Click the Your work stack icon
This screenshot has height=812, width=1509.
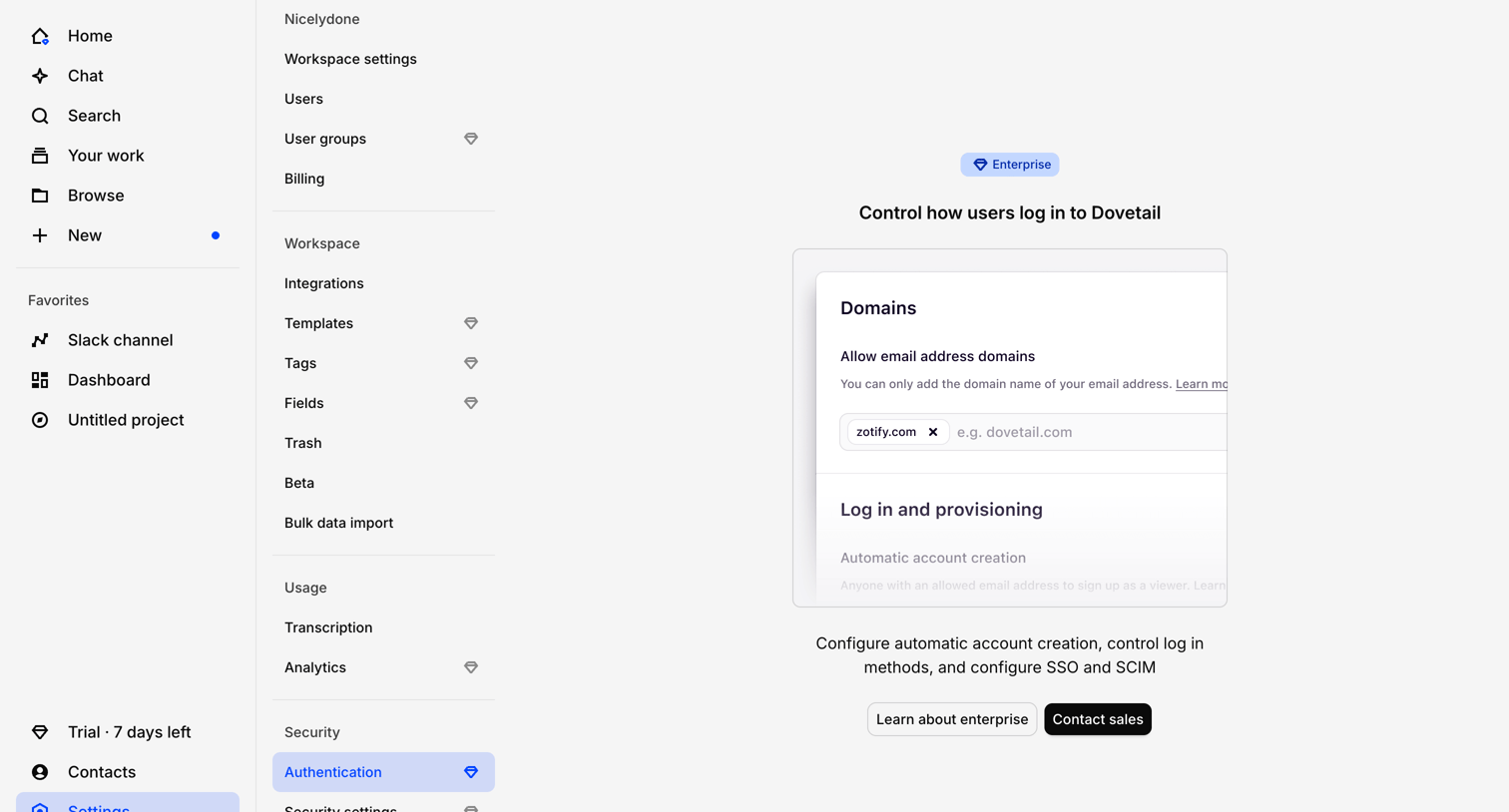coord(40,156)
